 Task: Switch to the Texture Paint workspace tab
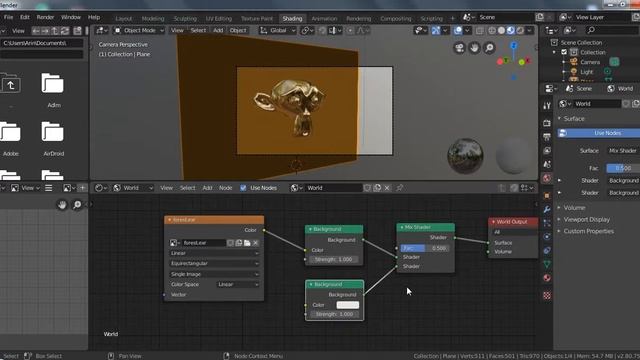pyautogui.click(x=257, y=18)
